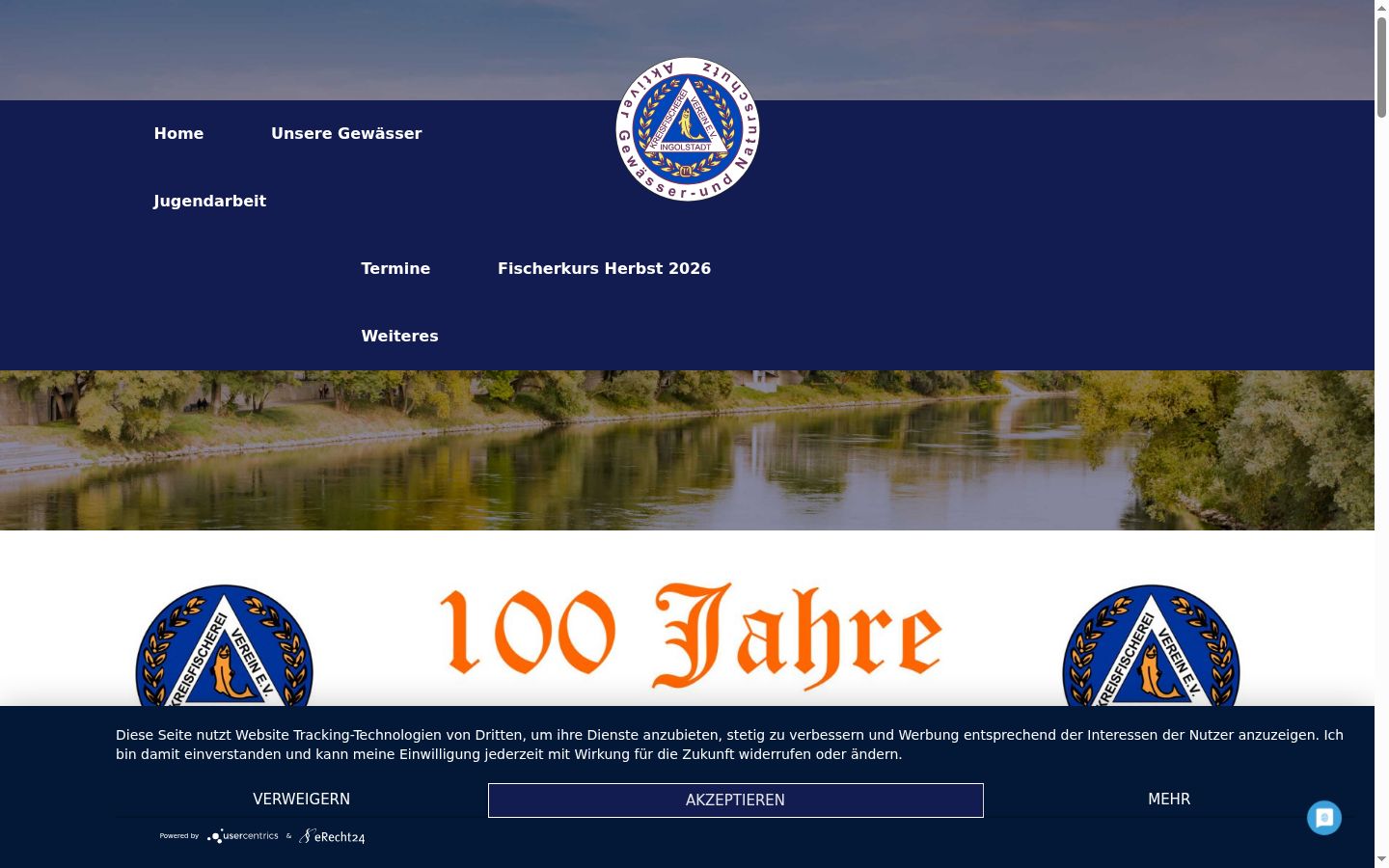
Task: Click the river landscape header photo
Action: point(687,450)
